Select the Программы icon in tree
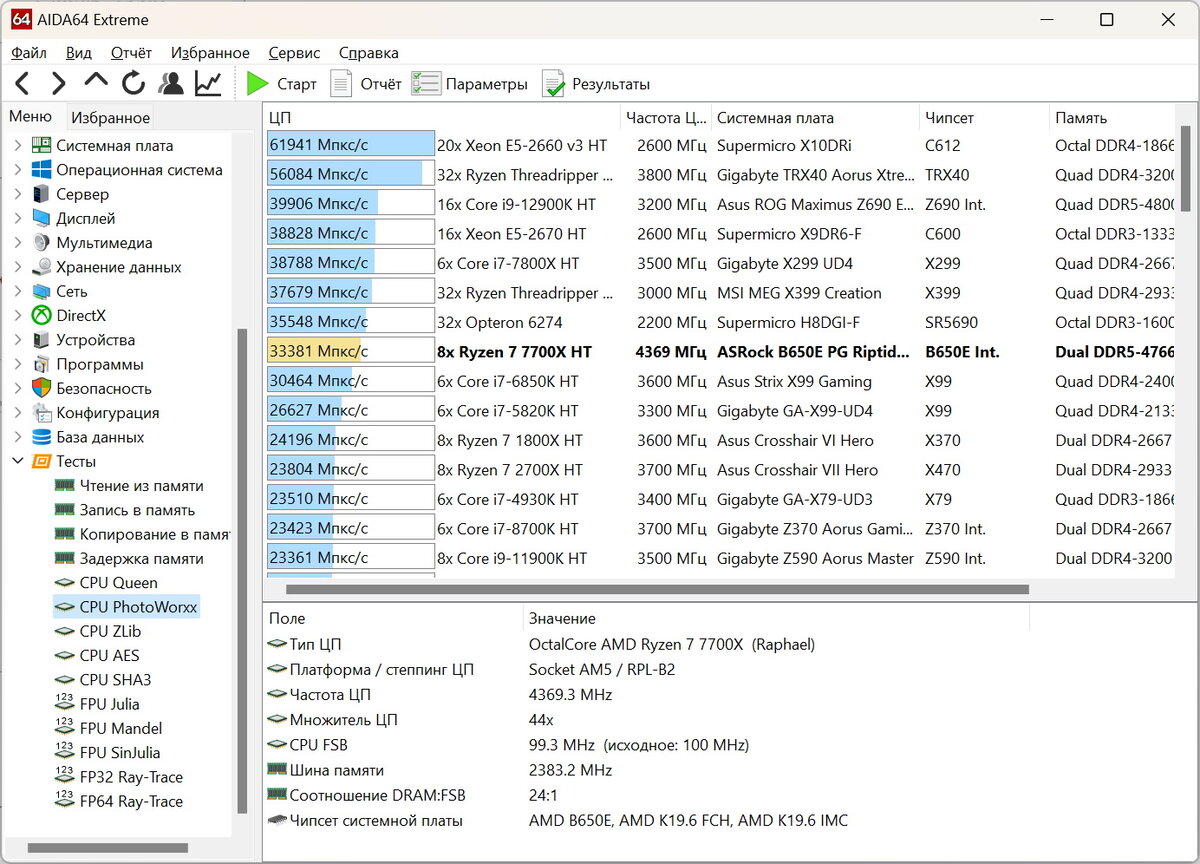This screenshot has height=864, width=1200. click(41, 364)
